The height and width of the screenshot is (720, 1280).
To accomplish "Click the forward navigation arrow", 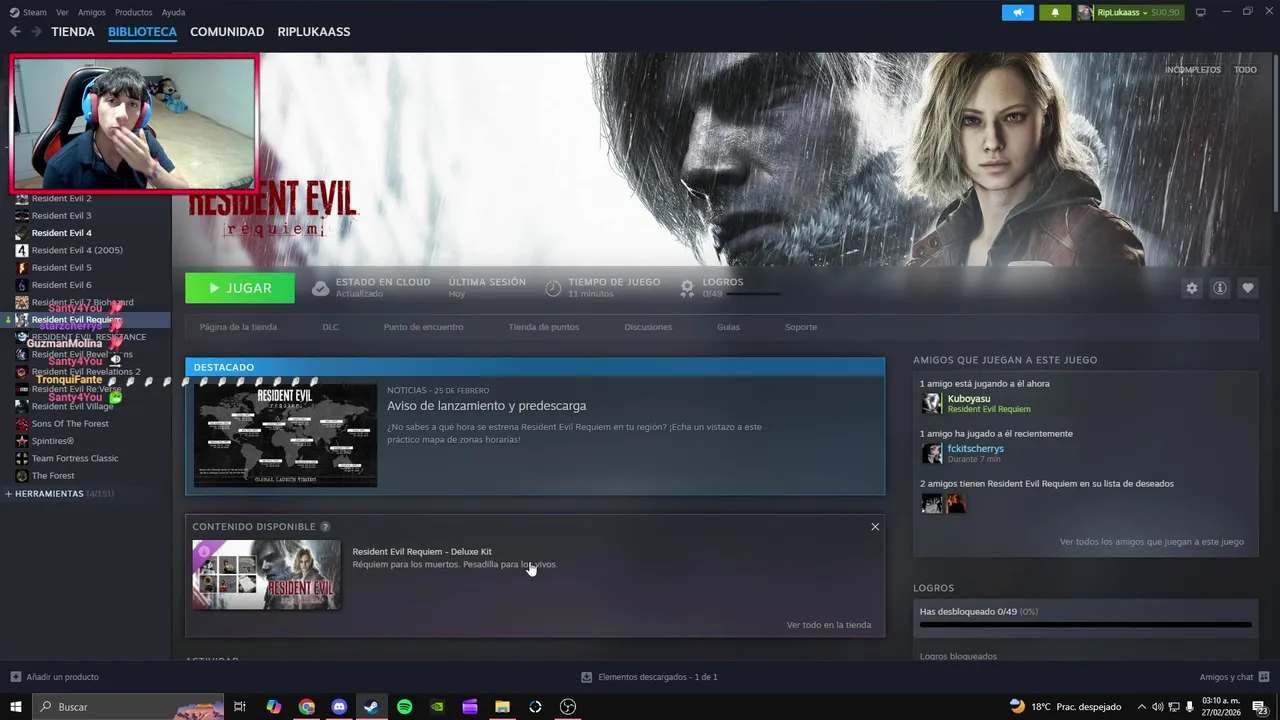I will (x=36, y=32).
